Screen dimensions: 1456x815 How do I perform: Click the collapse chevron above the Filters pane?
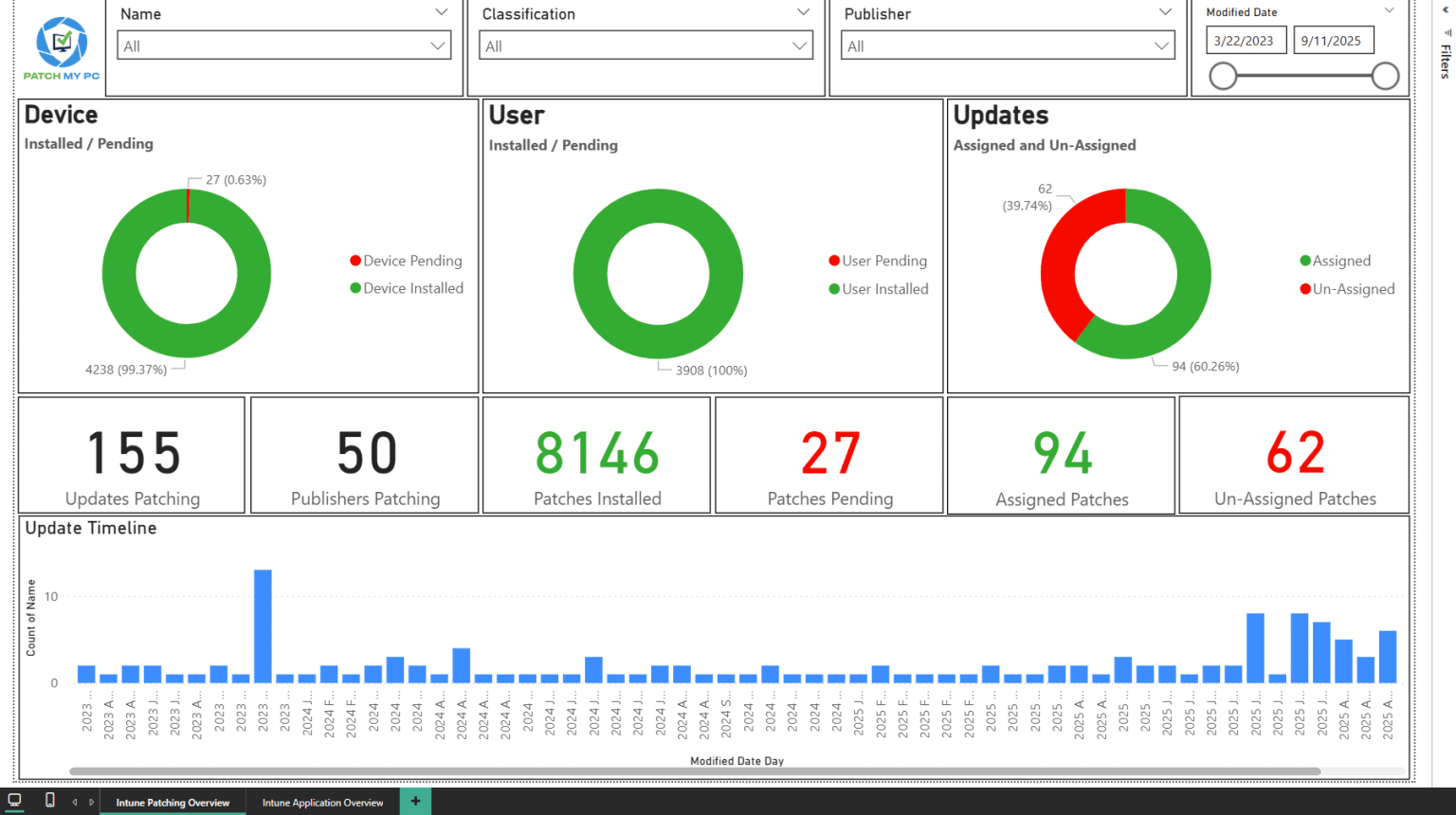pos(1445,9)
